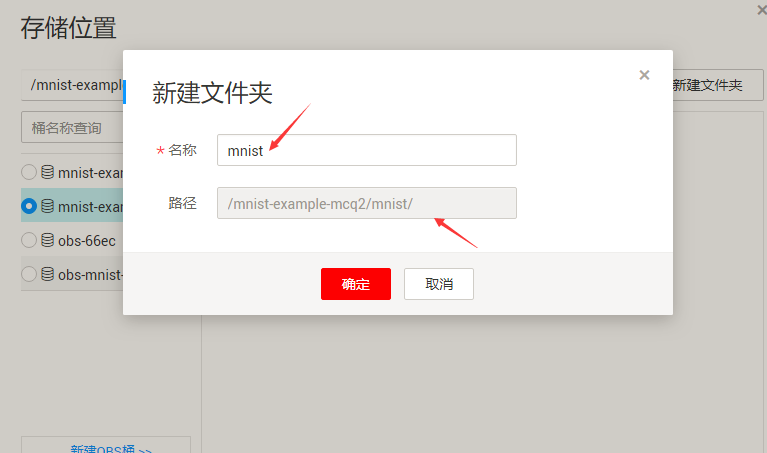Click the 桶名称查询 search box

72,127
